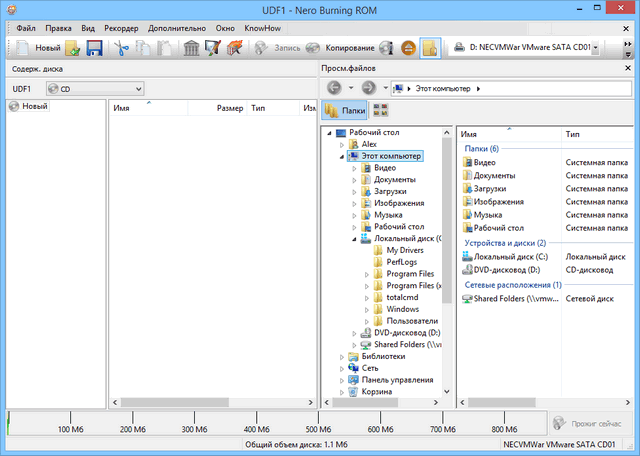Image resolution: width=640 pixels, height=456 pixels.
Task: Expand the Библиотеки tree node
Action: click(341, 356)
